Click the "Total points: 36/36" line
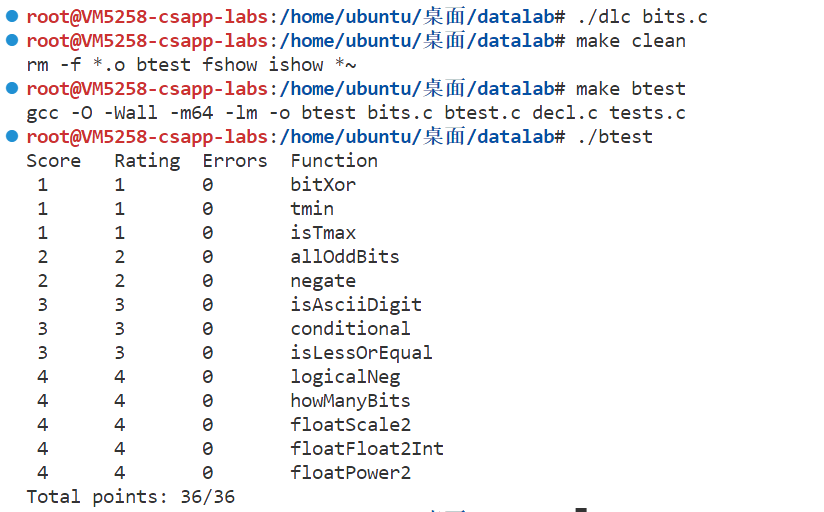The image size is (824, 512). click(x=130, y=496)
